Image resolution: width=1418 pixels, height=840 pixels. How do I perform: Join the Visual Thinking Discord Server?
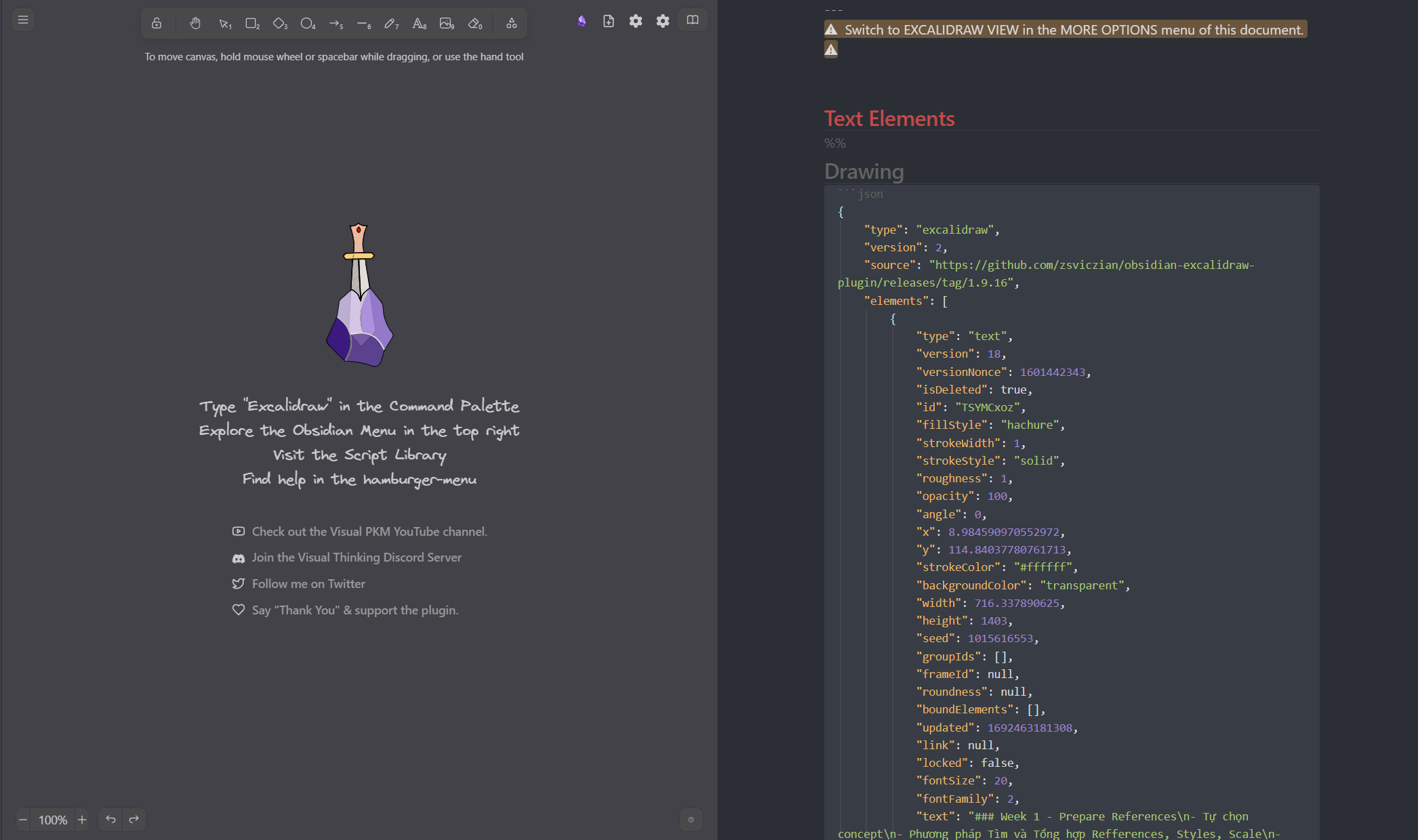(357, 557)
